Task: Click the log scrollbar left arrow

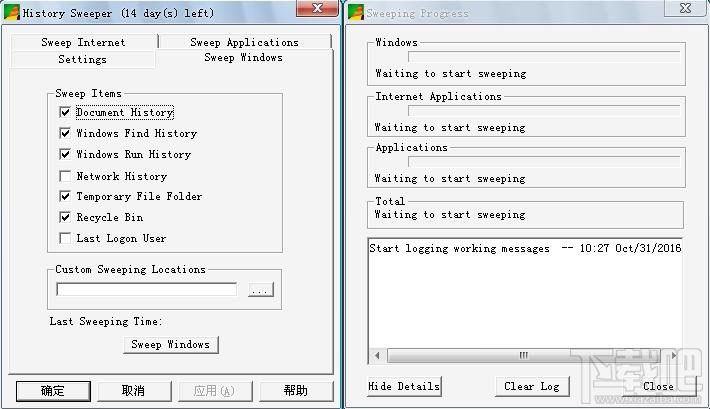Action: 378,356
